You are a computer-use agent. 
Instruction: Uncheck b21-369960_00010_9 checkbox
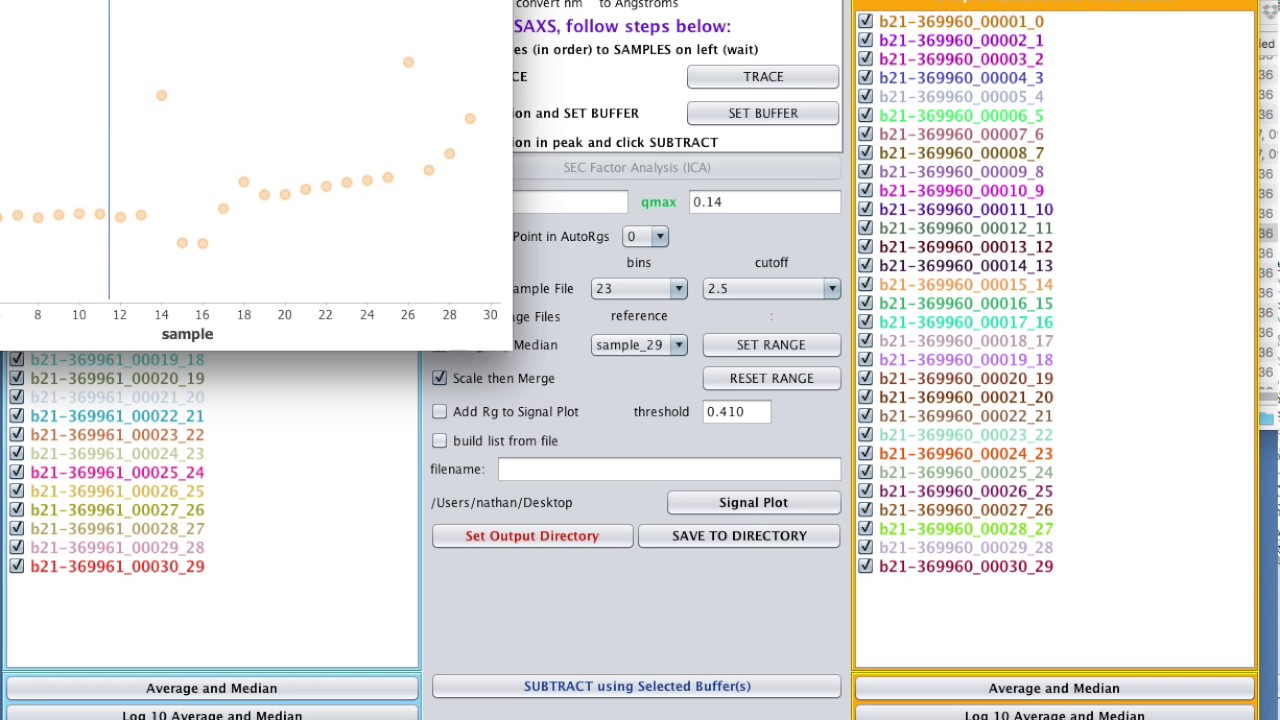pyautogui.click(x=866, y=190)
